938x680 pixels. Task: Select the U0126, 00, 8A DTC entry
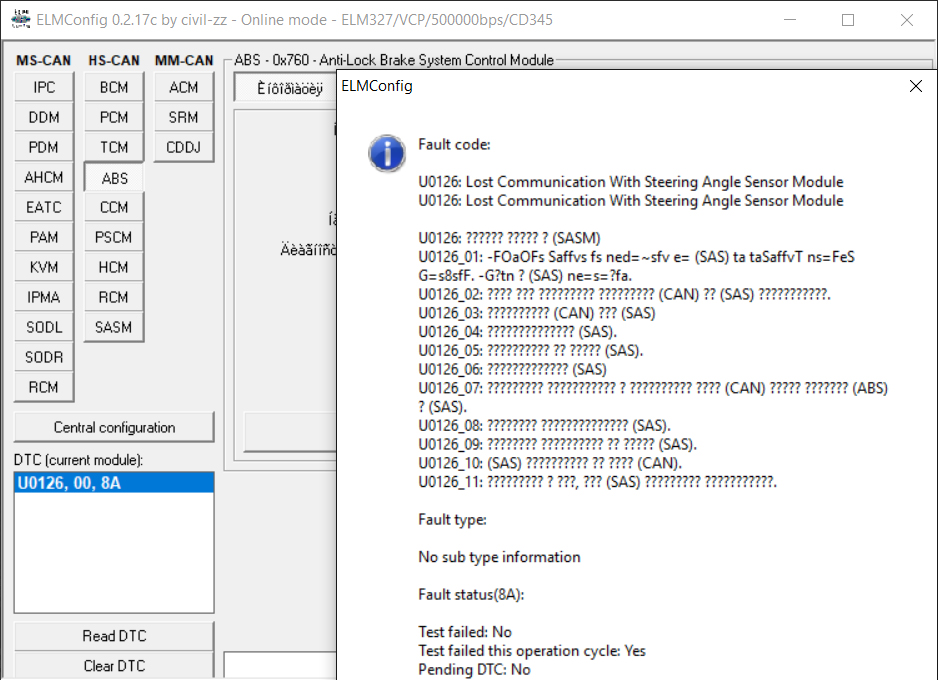(x=114, y=484)
